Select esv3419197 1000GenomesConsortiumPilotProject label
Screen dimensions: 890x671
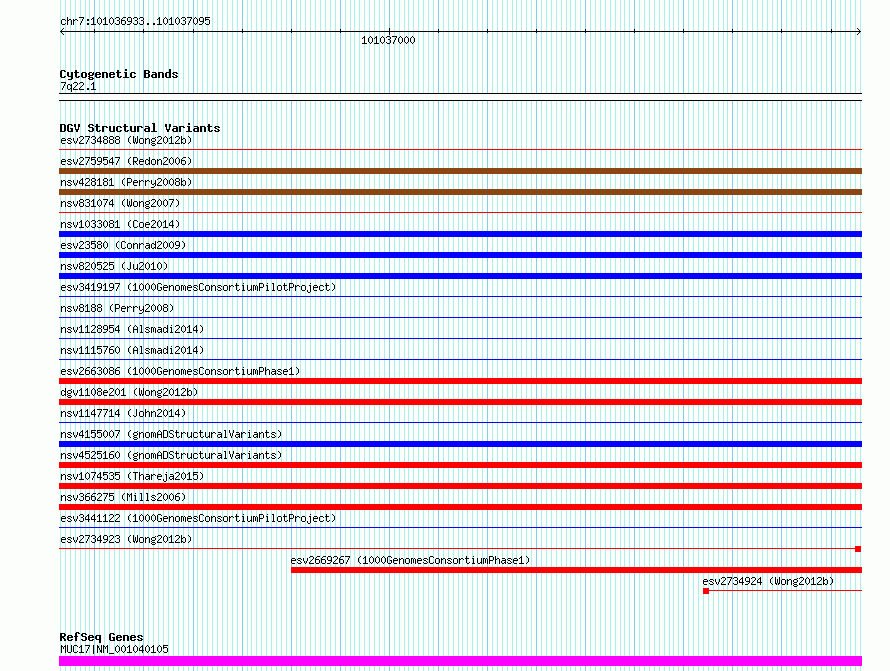point(198,287)
